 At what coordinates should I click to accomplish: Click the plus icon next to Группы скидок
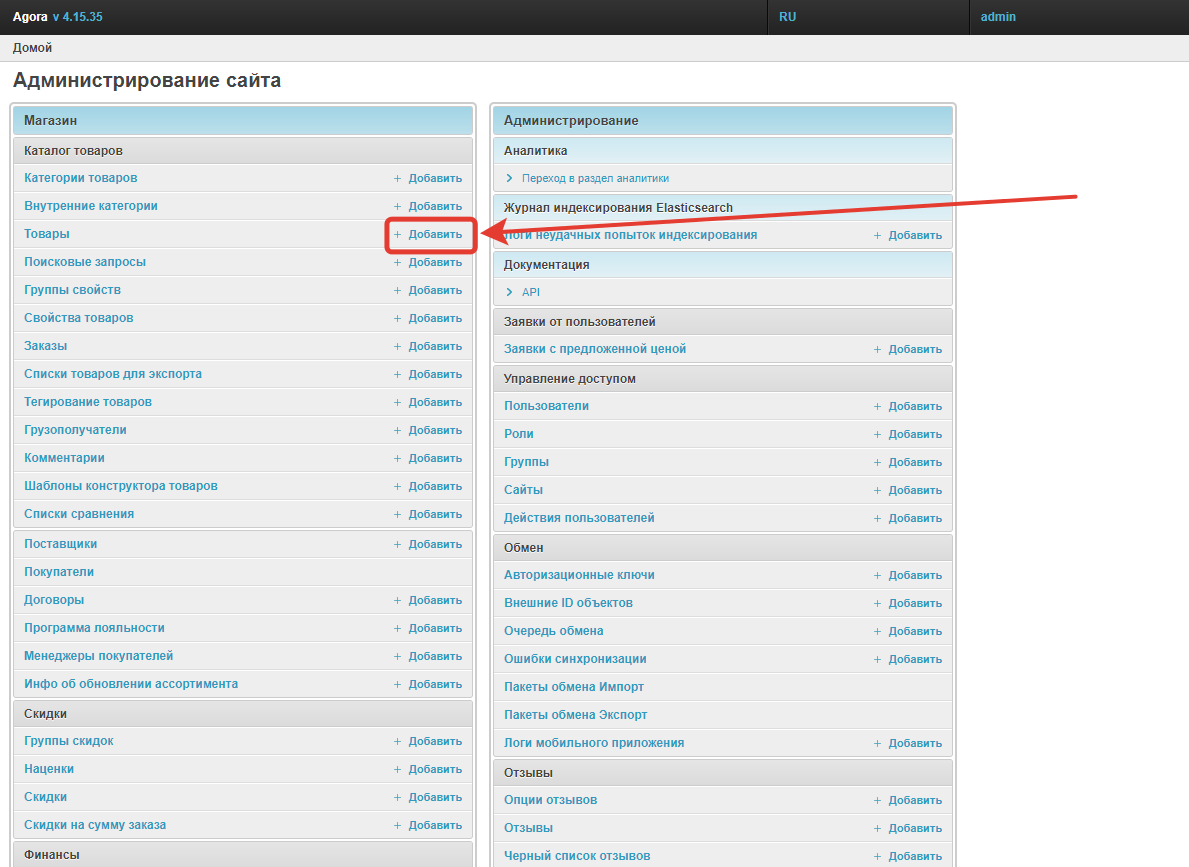[x=397, y=742]
